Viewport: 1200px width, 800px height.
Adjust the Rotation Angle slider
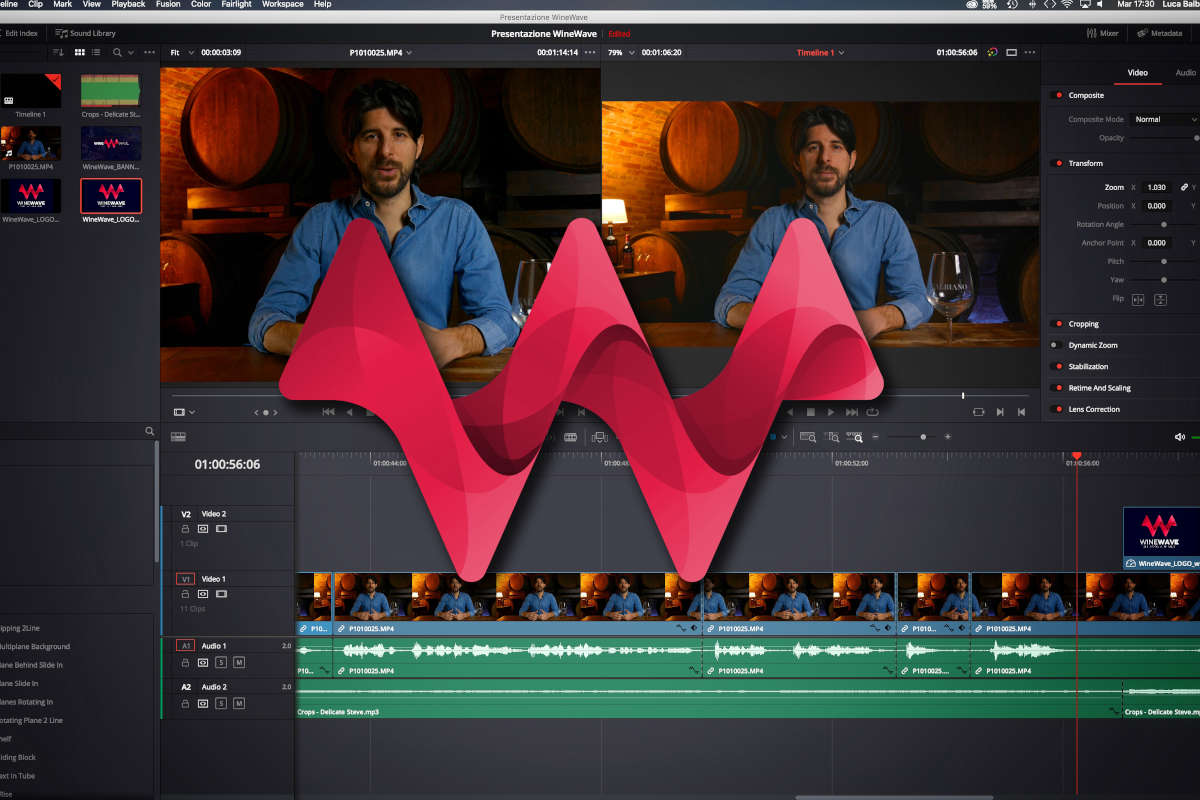(x=1163, y=224)
